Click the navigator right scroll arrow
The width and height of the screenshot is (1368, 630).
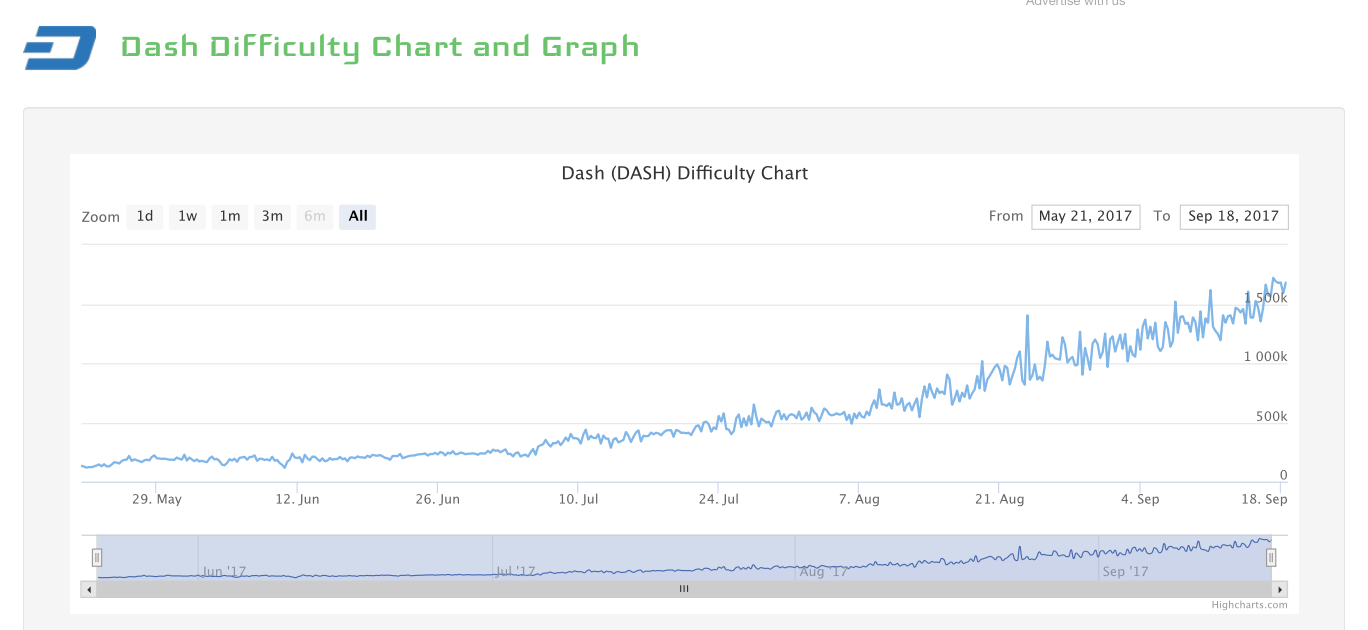tap(1279, 589)
